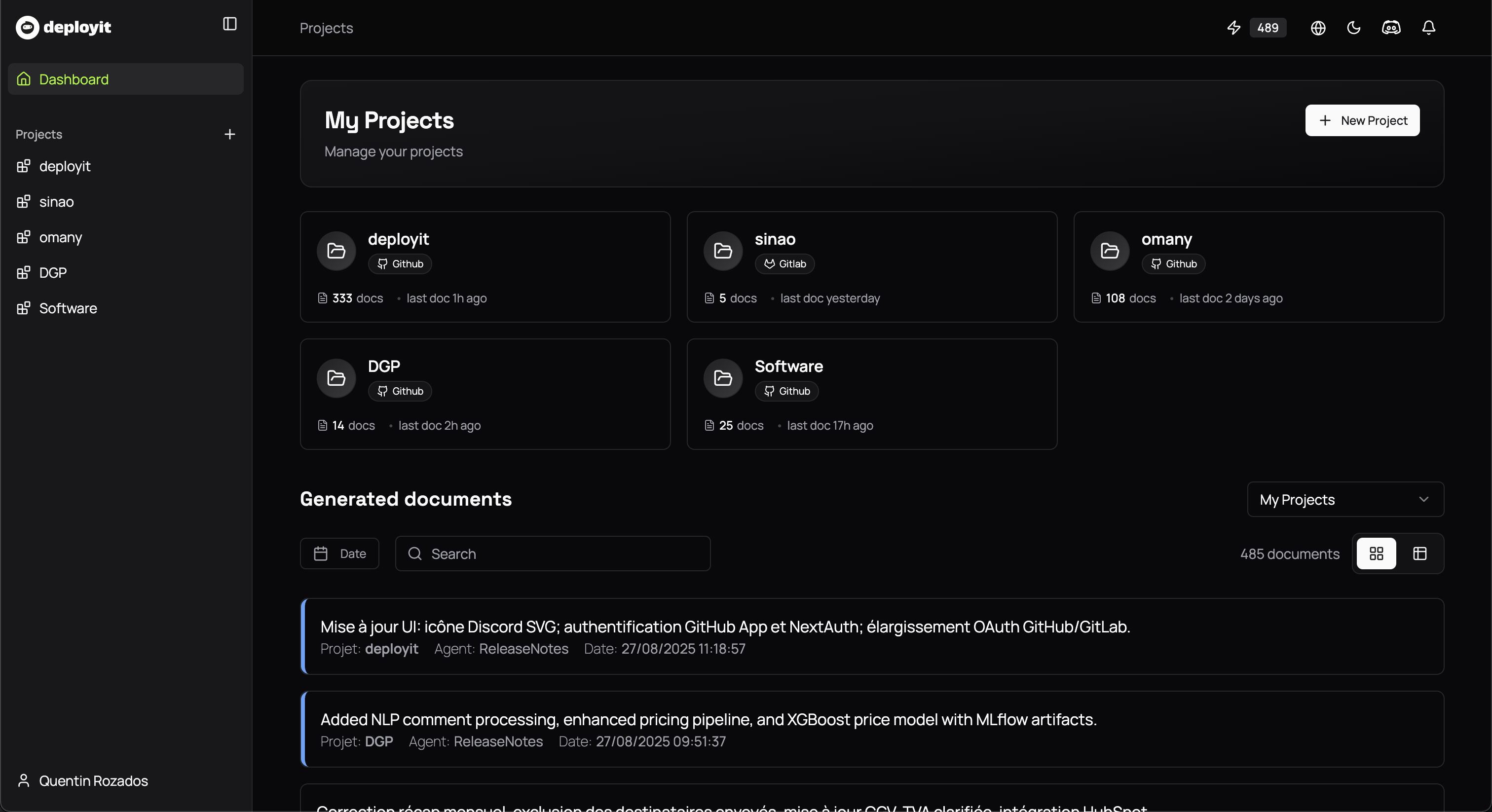This screenshot has height=812, width=1492.
Task: Switch to grid view layout
Action: point(1376,554)
